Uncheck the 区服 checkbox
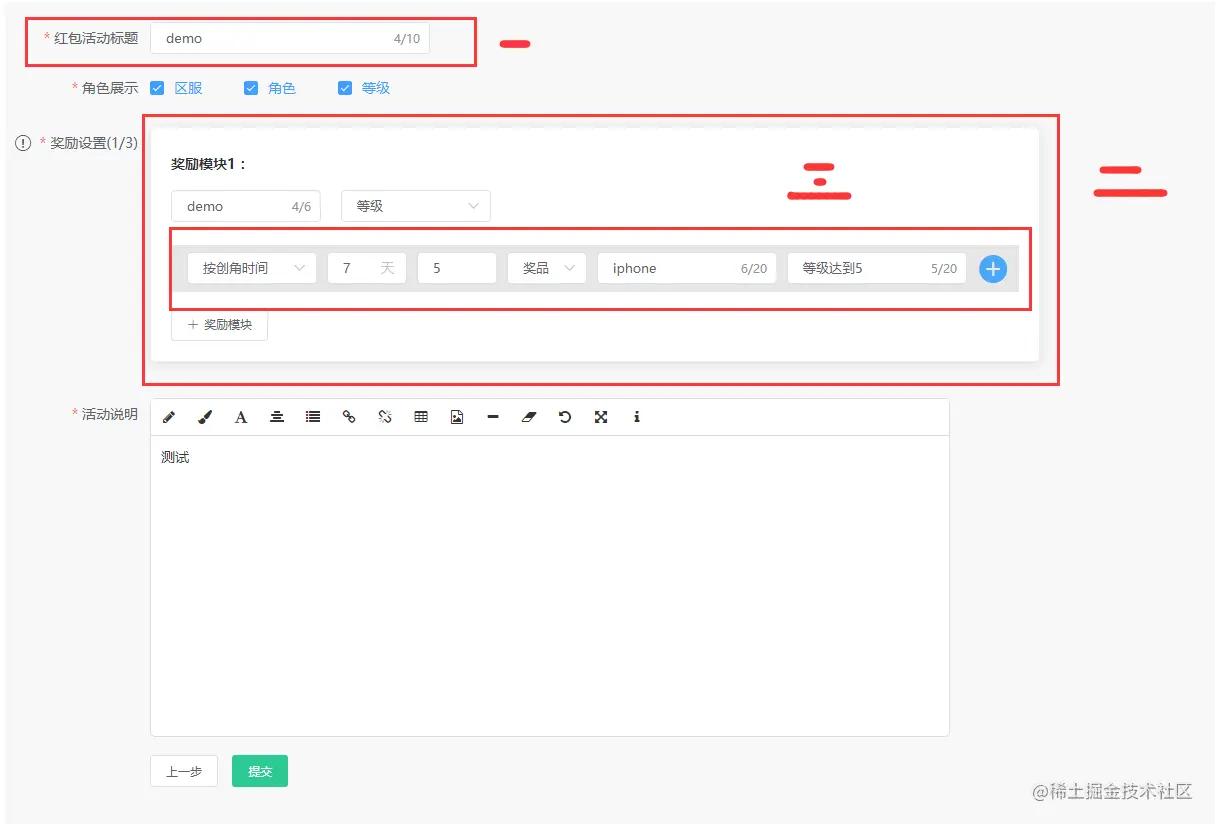1215x824 pixels. pos(157,88)
